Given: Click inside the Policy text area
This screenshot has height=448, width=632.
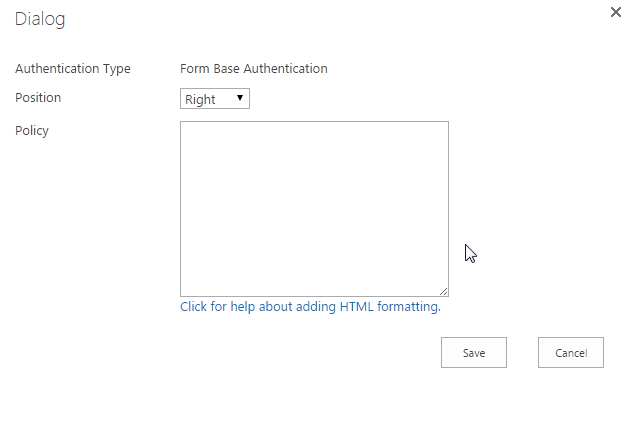Looking at the screenshot, I should click(314, 208).
